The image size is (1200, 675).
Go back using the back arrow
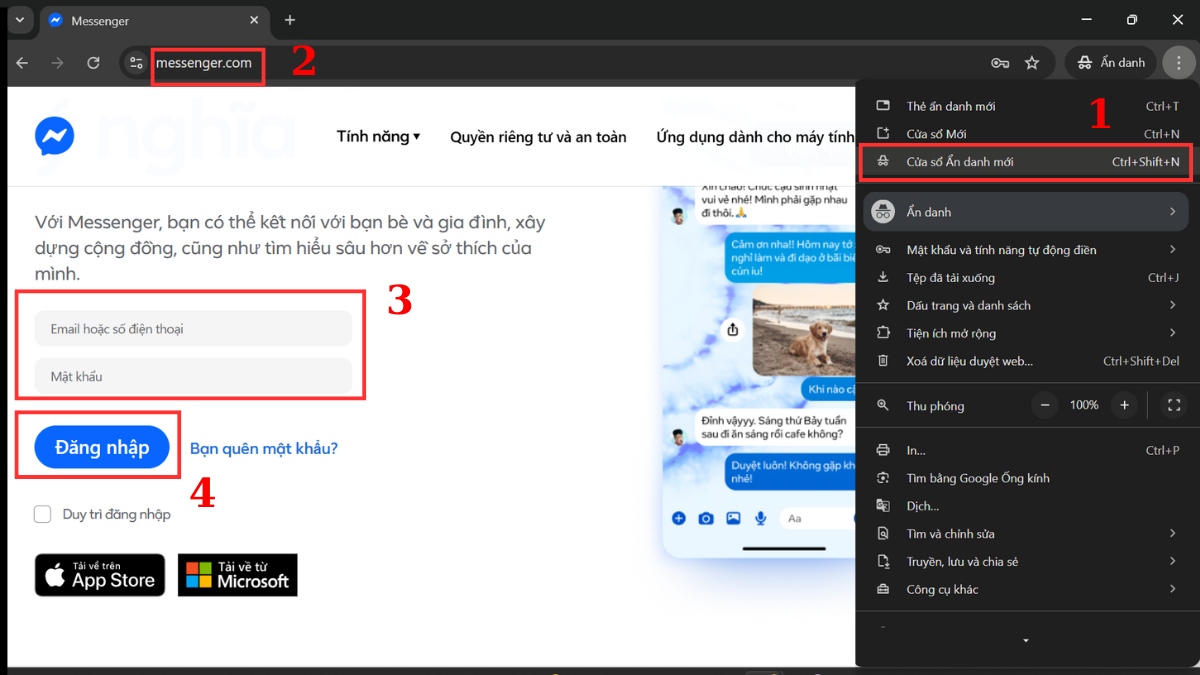(22, 63)
